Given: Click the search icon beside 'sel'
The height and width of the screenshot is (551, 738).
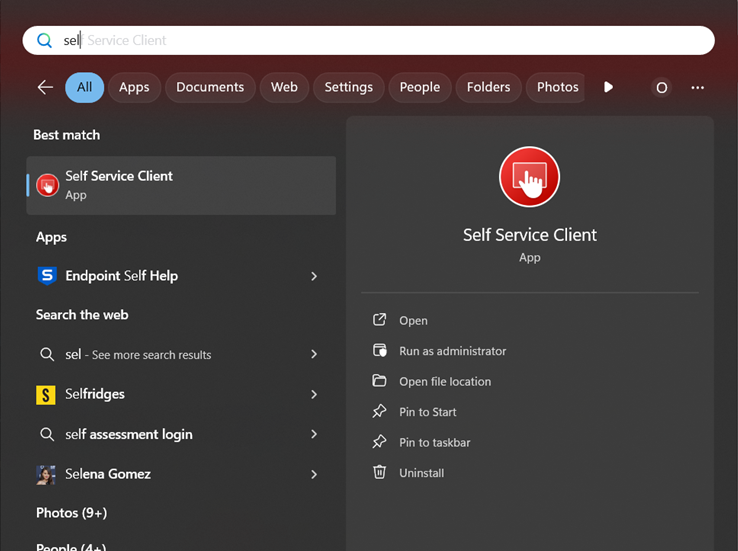Looking at the screenshot, I should click(47, 354).
